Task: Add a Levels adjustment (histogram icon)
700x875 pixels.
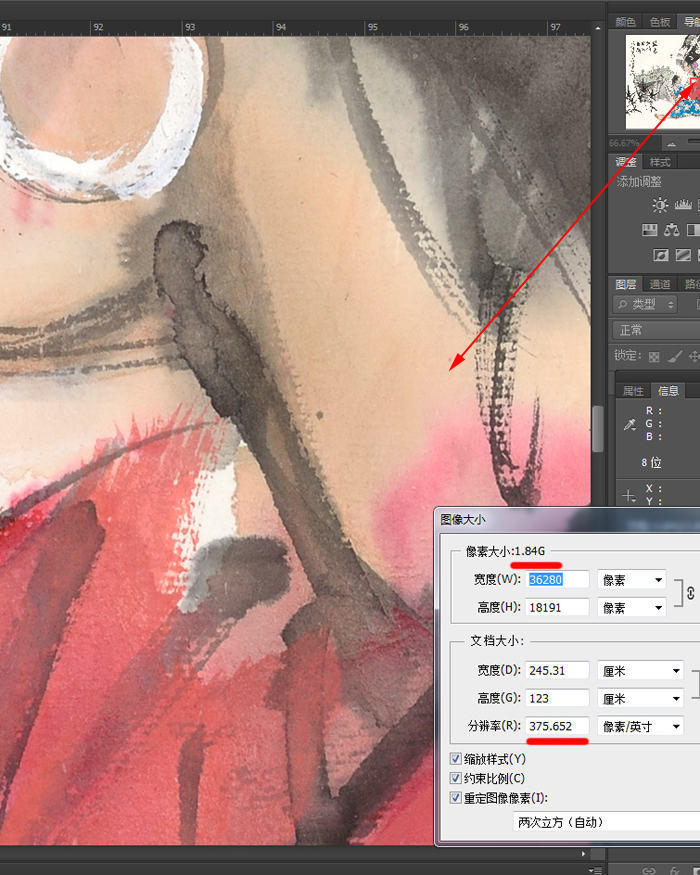Action: (683, 205)
